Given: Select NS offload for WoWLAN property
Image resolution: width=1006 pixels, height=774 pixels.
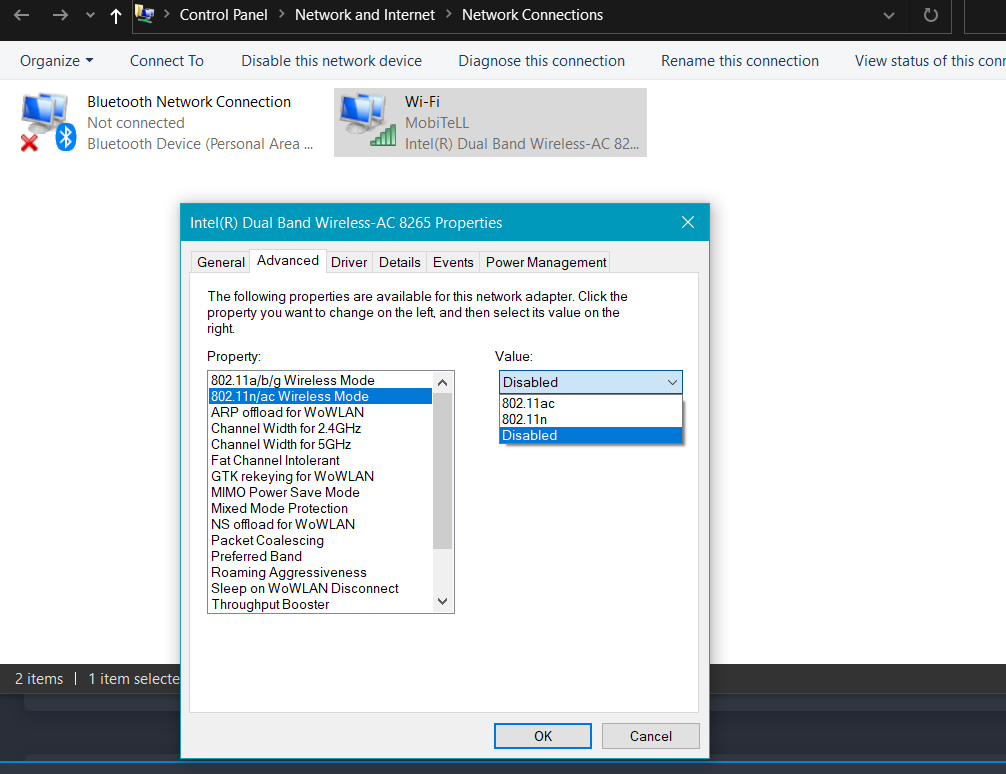Looking at the screenshot, I should [x=320, y=524].
